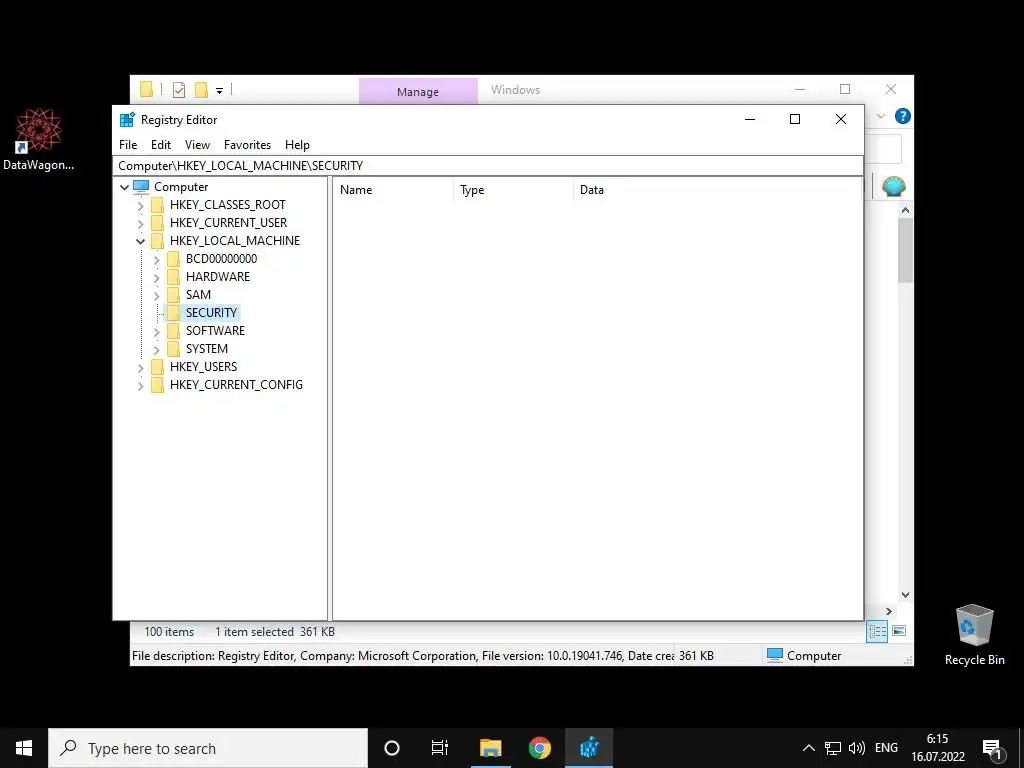Show hidden tray icons chevron
This screenshot has height=768, width=1024.
808,748
